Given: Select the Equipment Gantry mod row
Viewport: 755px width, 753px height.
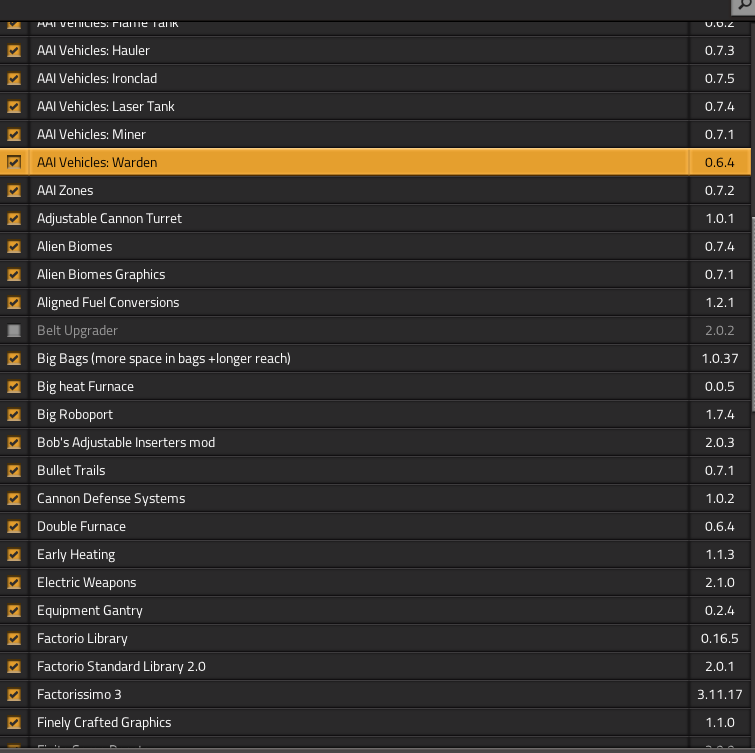Looking at the screenshot, I should (90, 610).
